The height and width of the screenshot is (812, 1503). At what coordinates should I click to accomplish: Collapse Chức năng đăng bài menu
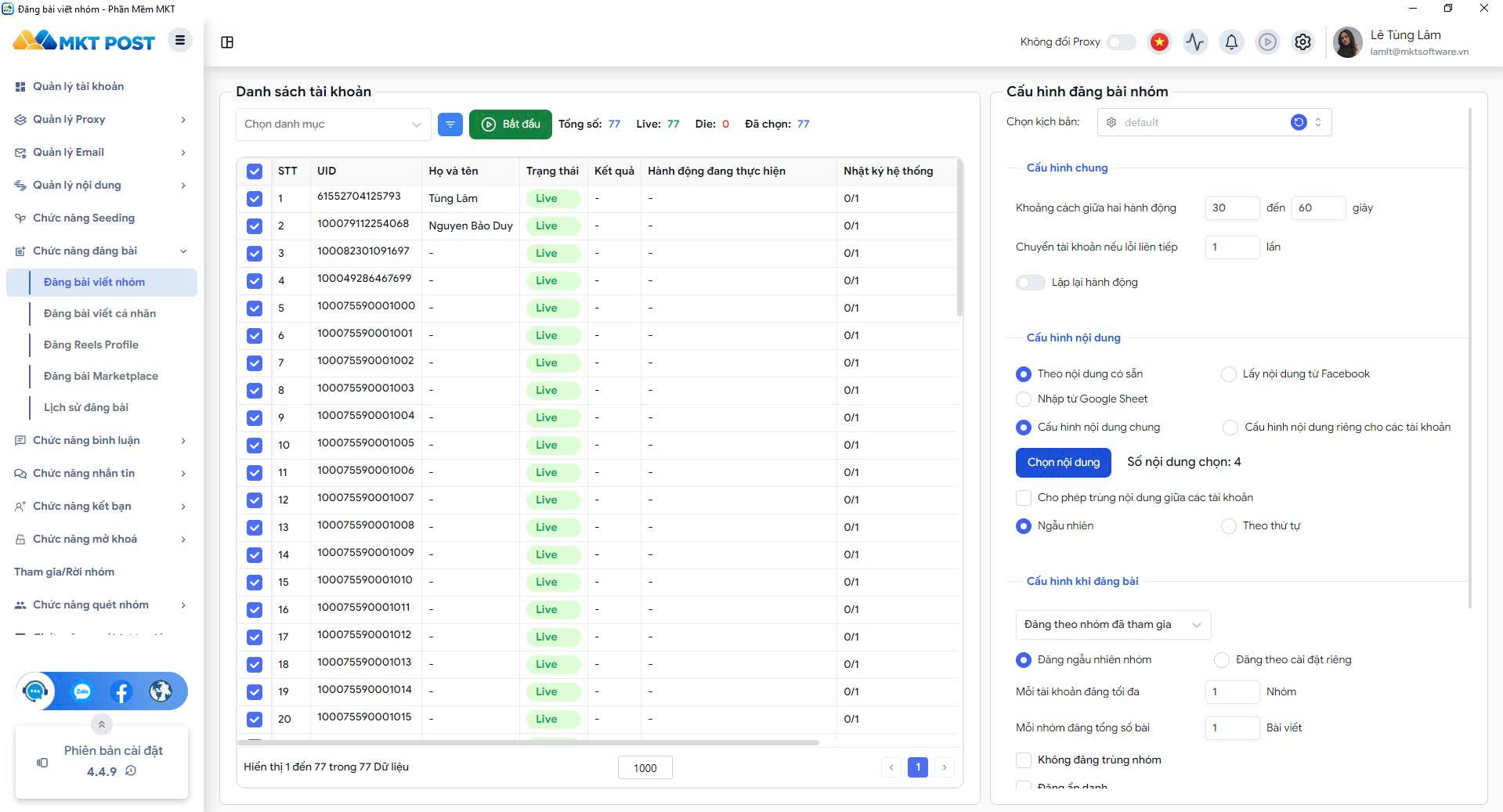point(101,251)
